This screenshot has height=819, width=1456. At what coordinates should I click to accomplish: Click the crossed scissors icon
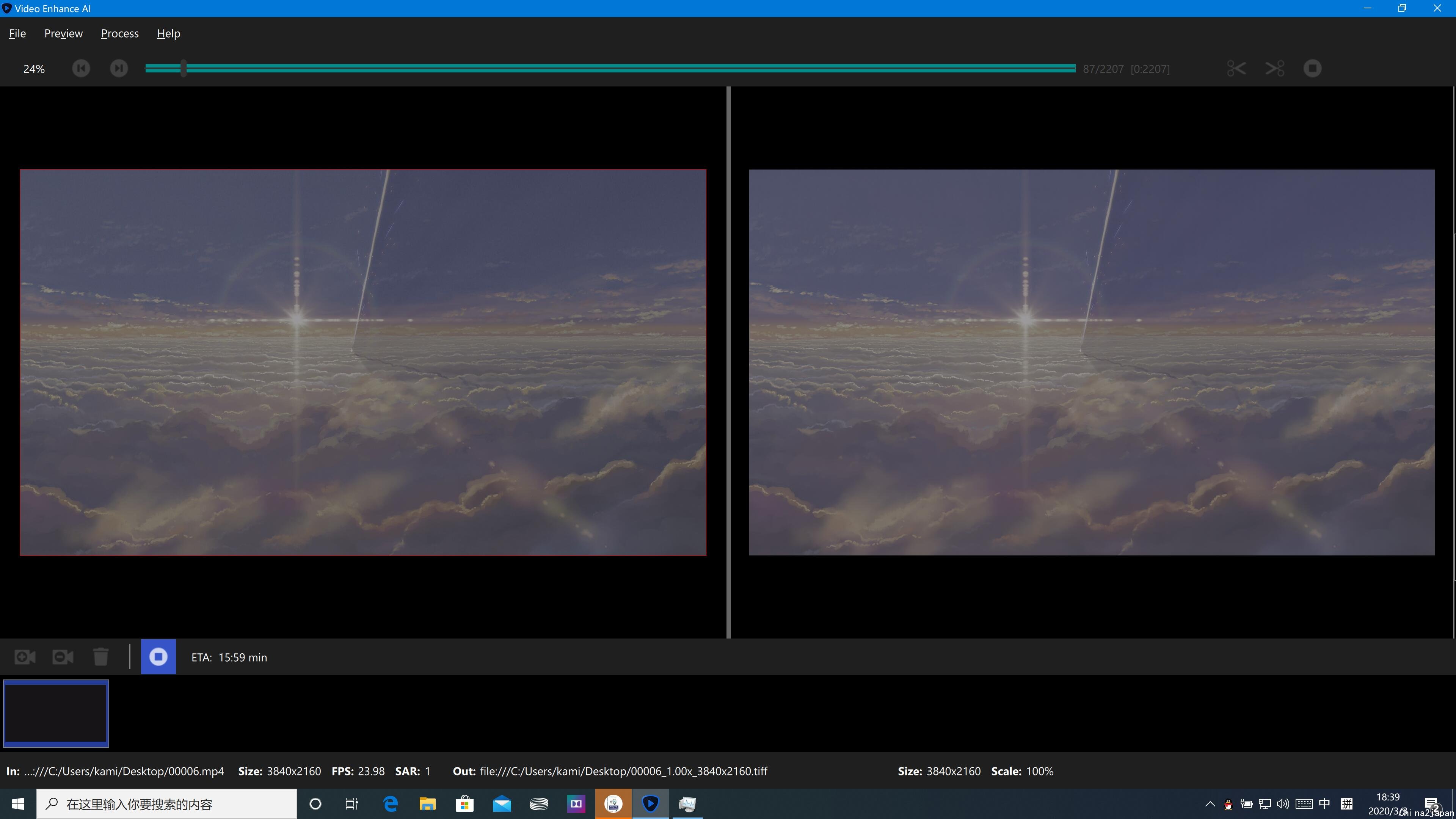[x=1274, y=68]
